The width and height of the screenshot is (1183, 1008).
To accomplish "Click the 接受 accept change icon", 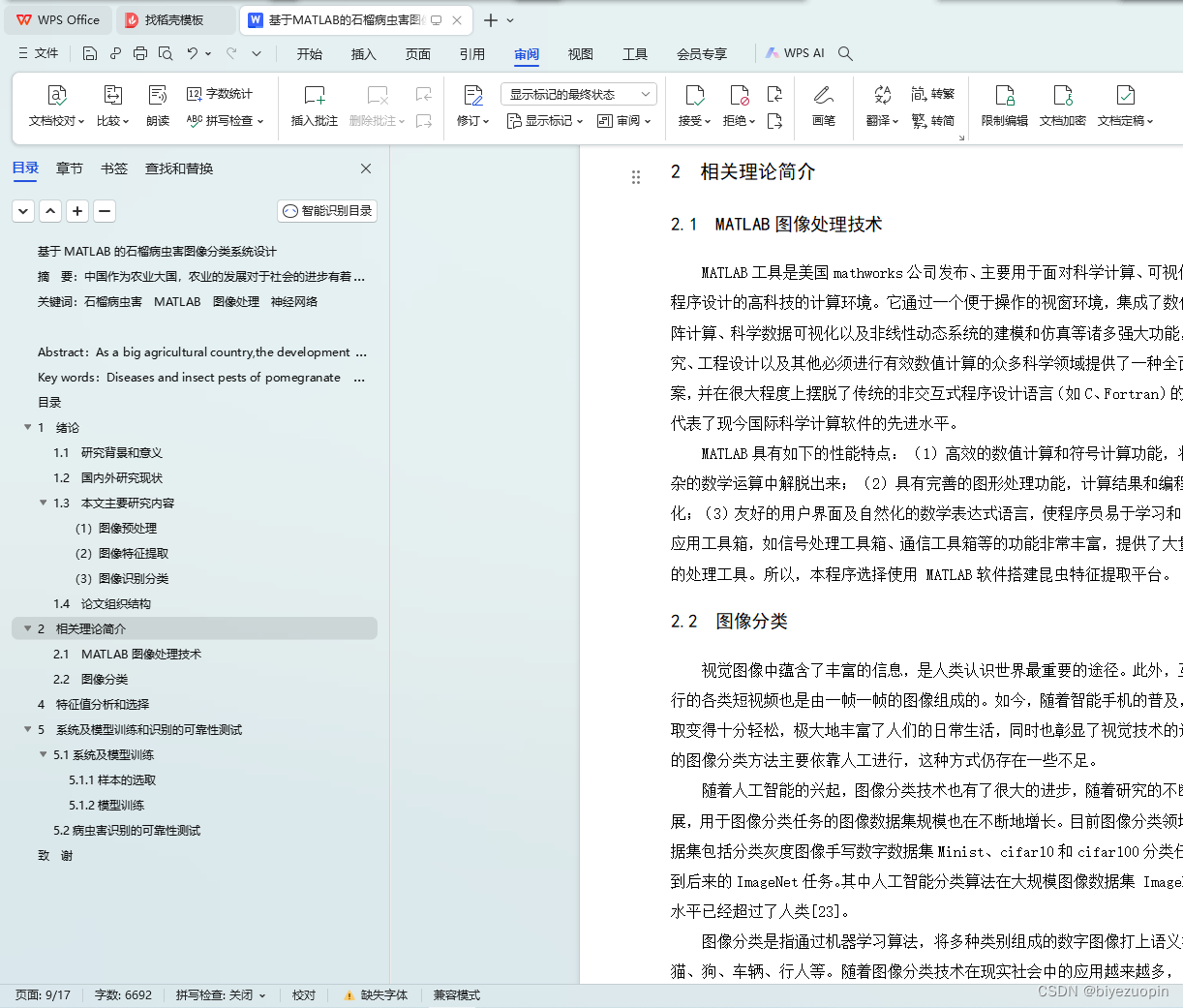I will [694, 95].
